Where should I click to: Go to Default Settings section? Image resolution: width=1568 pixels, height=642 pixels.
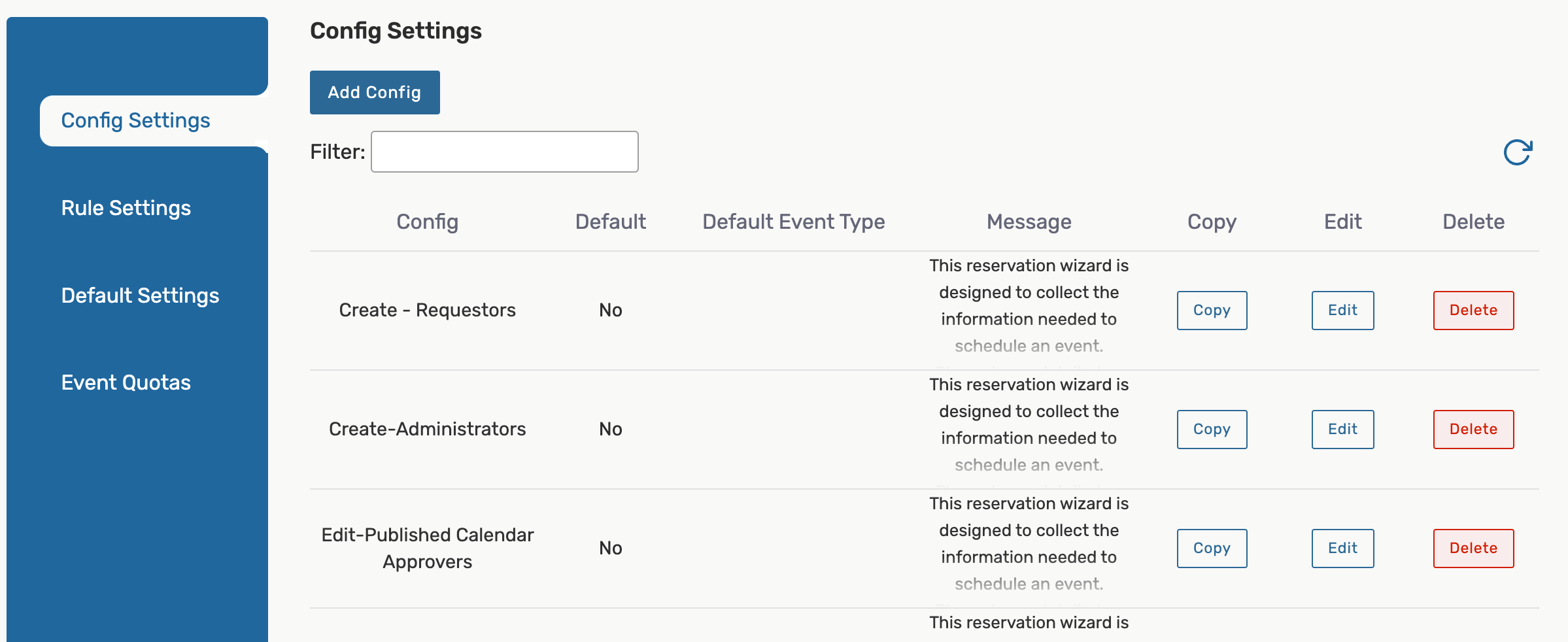point(140,296)
